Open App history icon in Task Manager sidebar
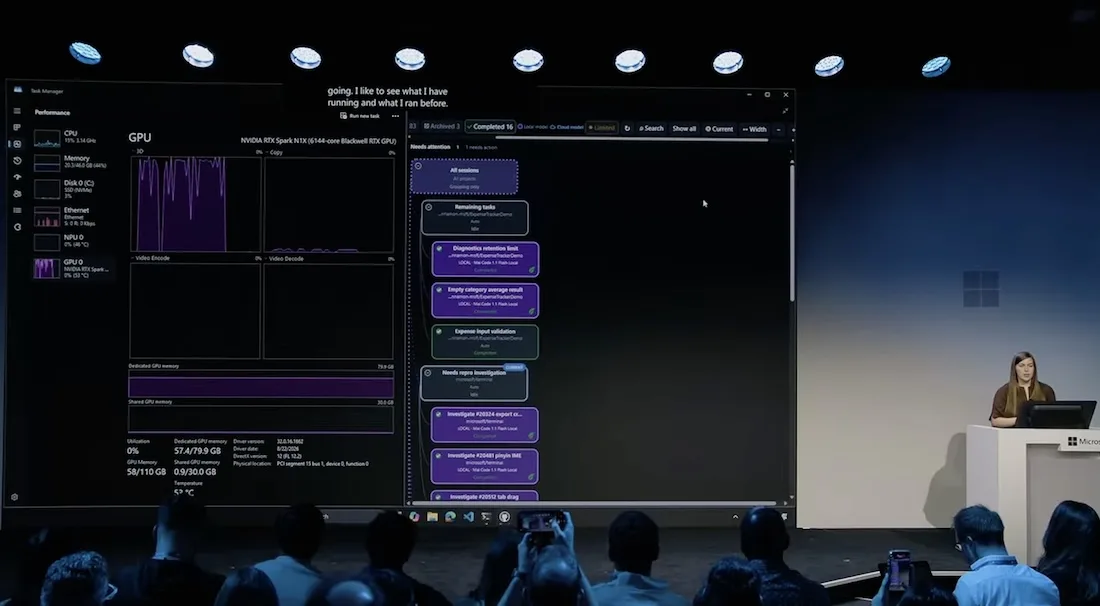1100x606 pixels. point(17,161)
